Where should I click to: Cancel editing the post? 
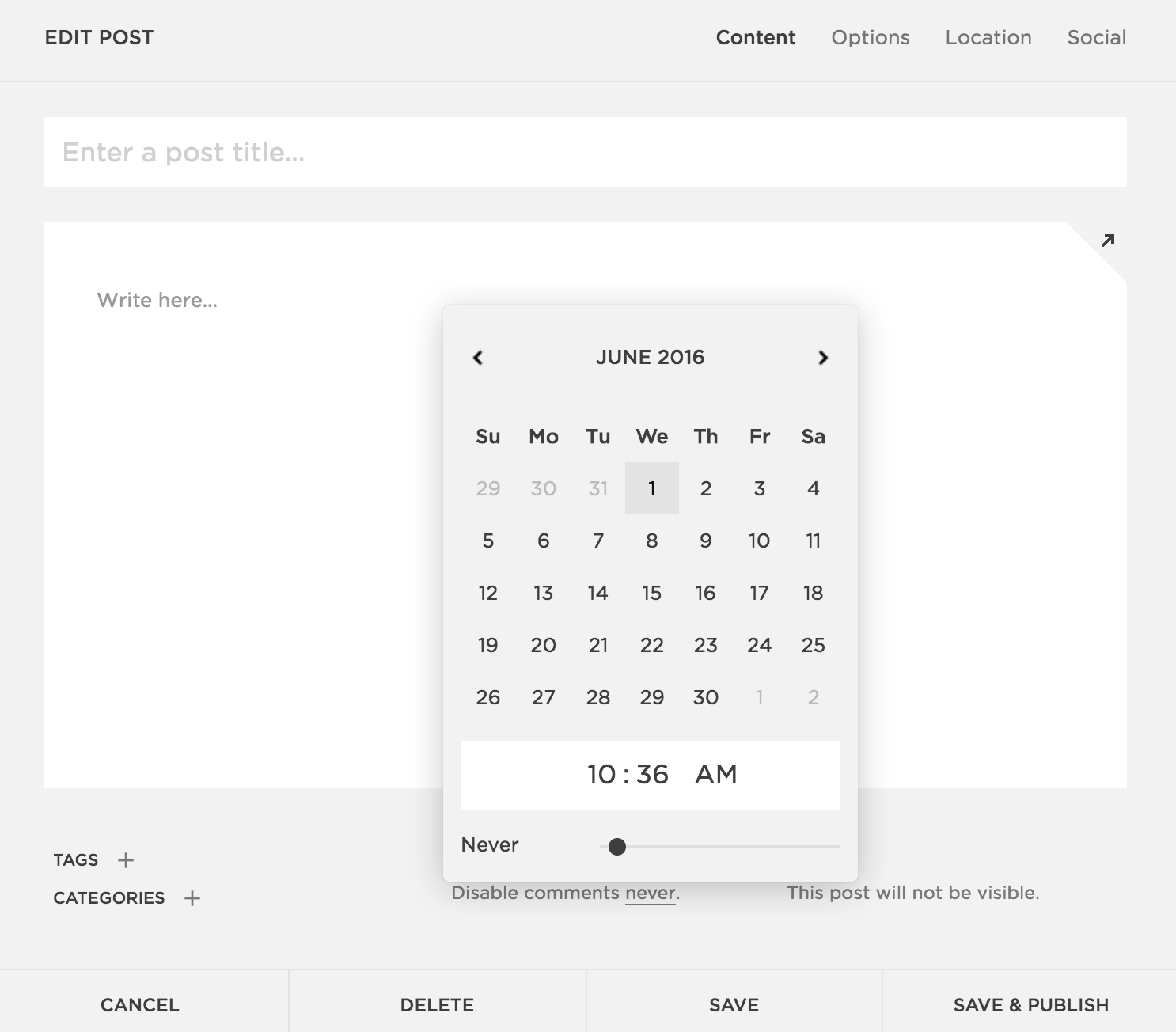point(140,1005)
